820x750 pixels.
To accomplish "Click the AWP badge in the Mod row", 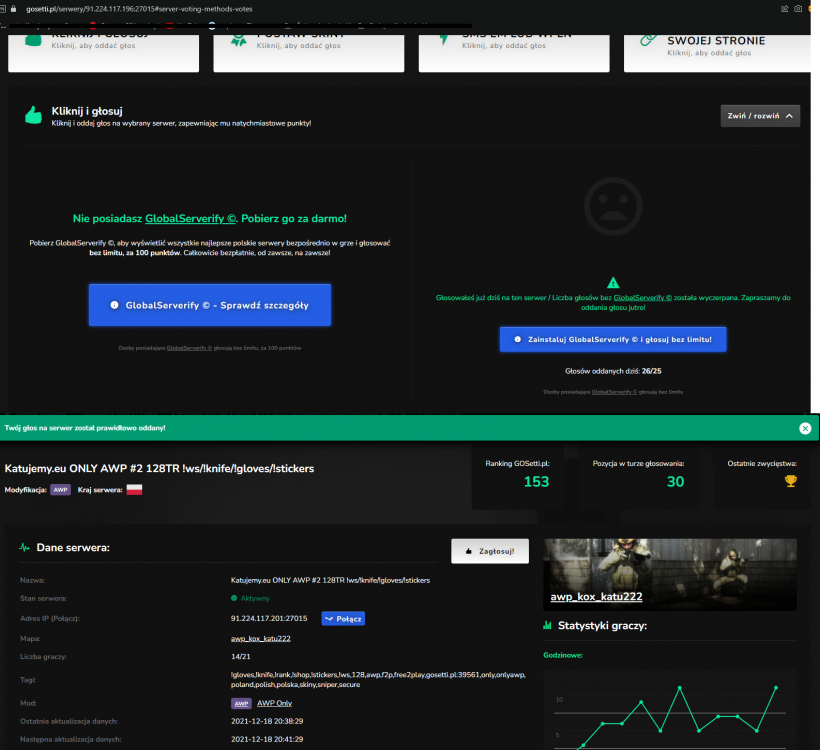I will pos(241,703).
